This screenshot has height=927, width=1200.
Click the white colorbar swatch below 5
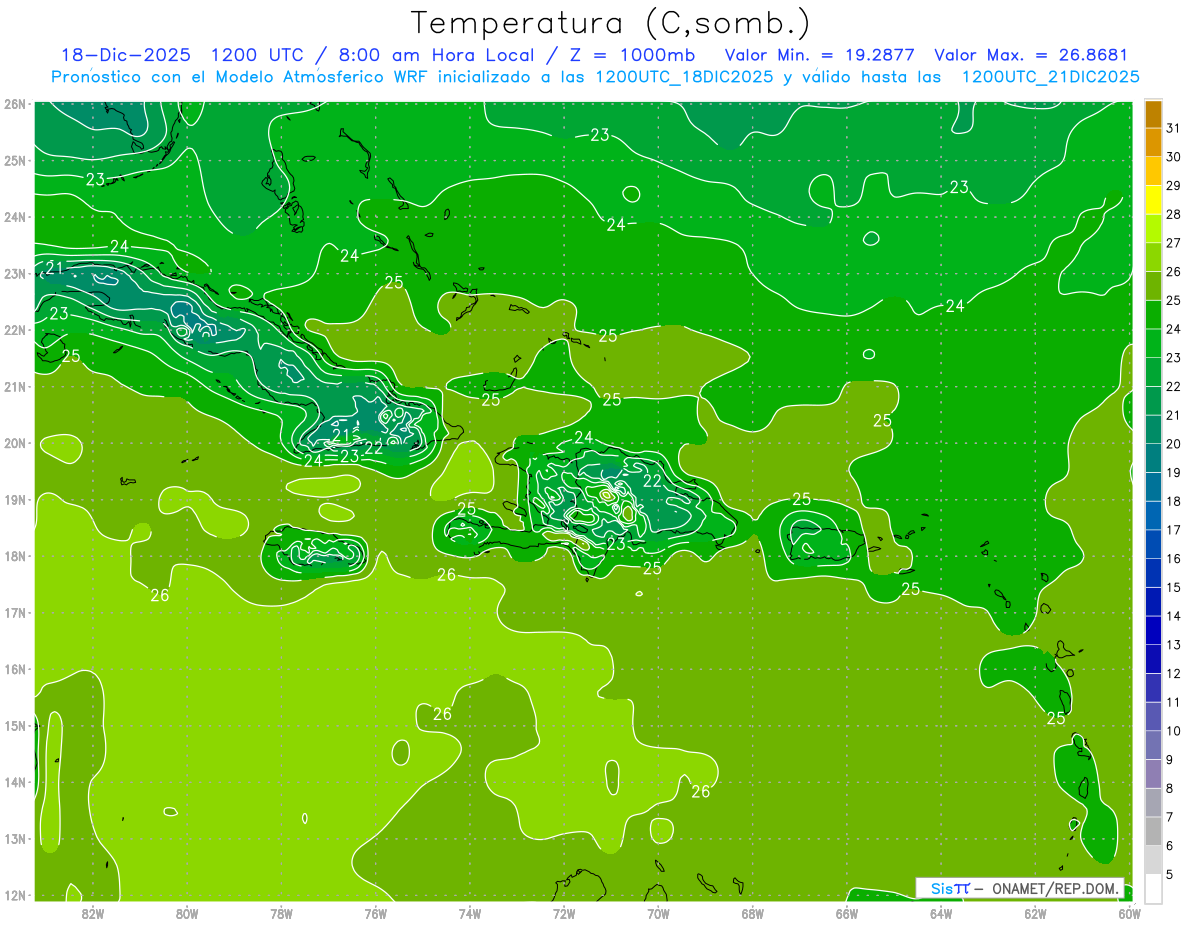click(x=1153, y=888)
